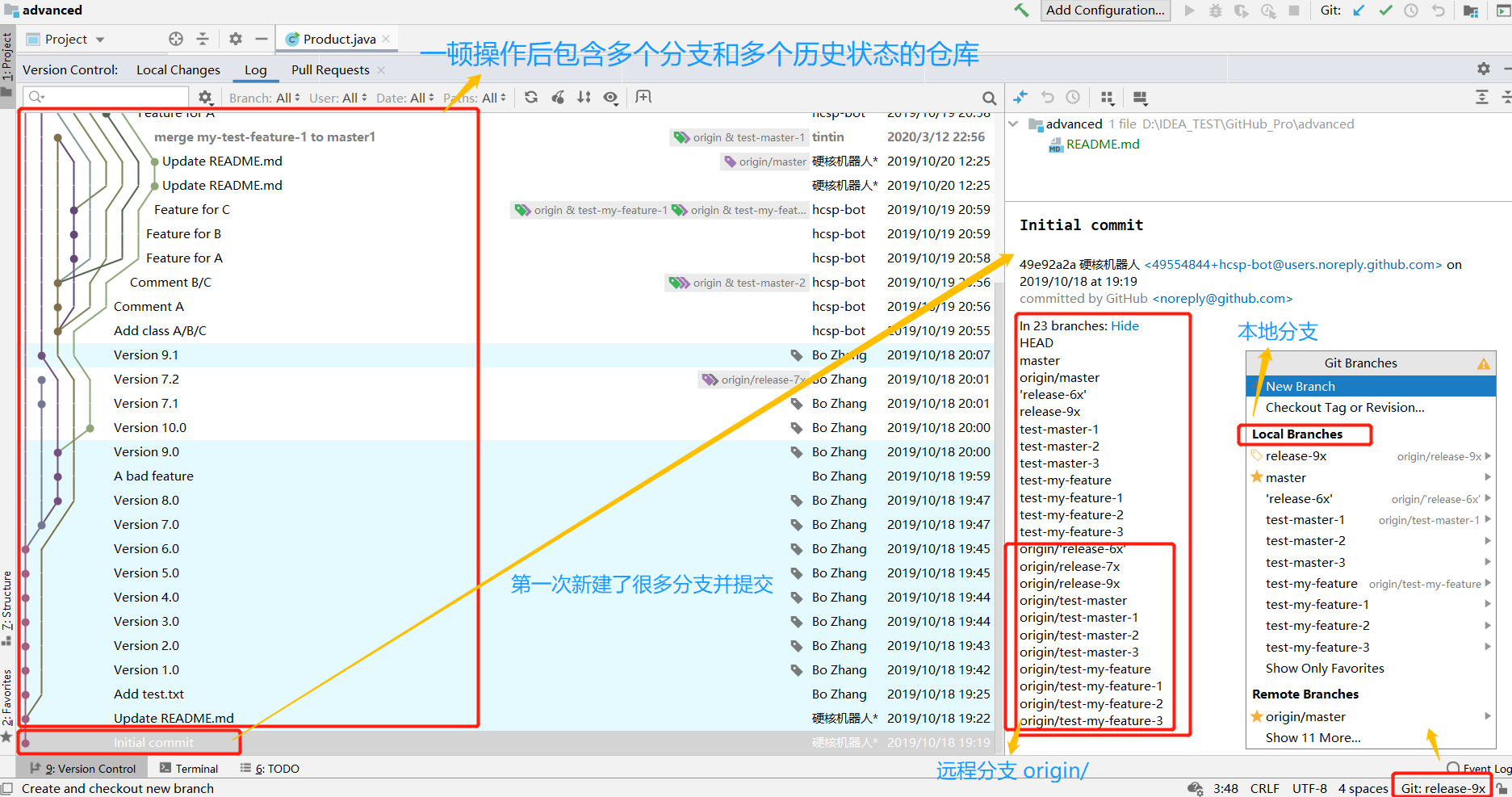The height and width of the screenshot is (797, 1512).
Task: Select the Product.java editor tab
Action: [339, 39]
